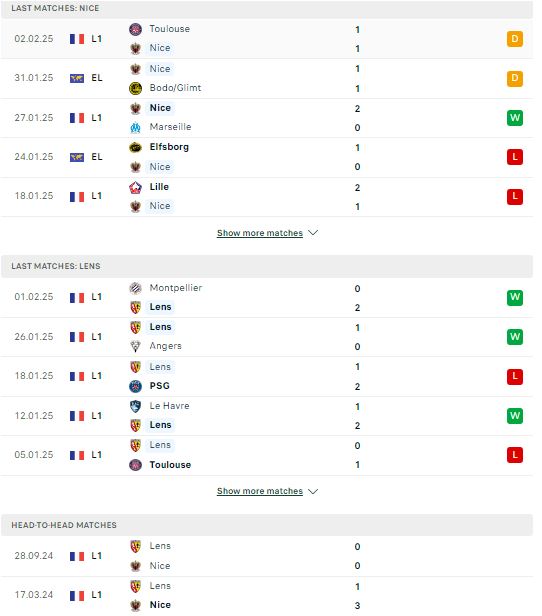Click the PSG club crest
Image resolution: width=542 pixels, height=616 pixels.
pos(135,386)
